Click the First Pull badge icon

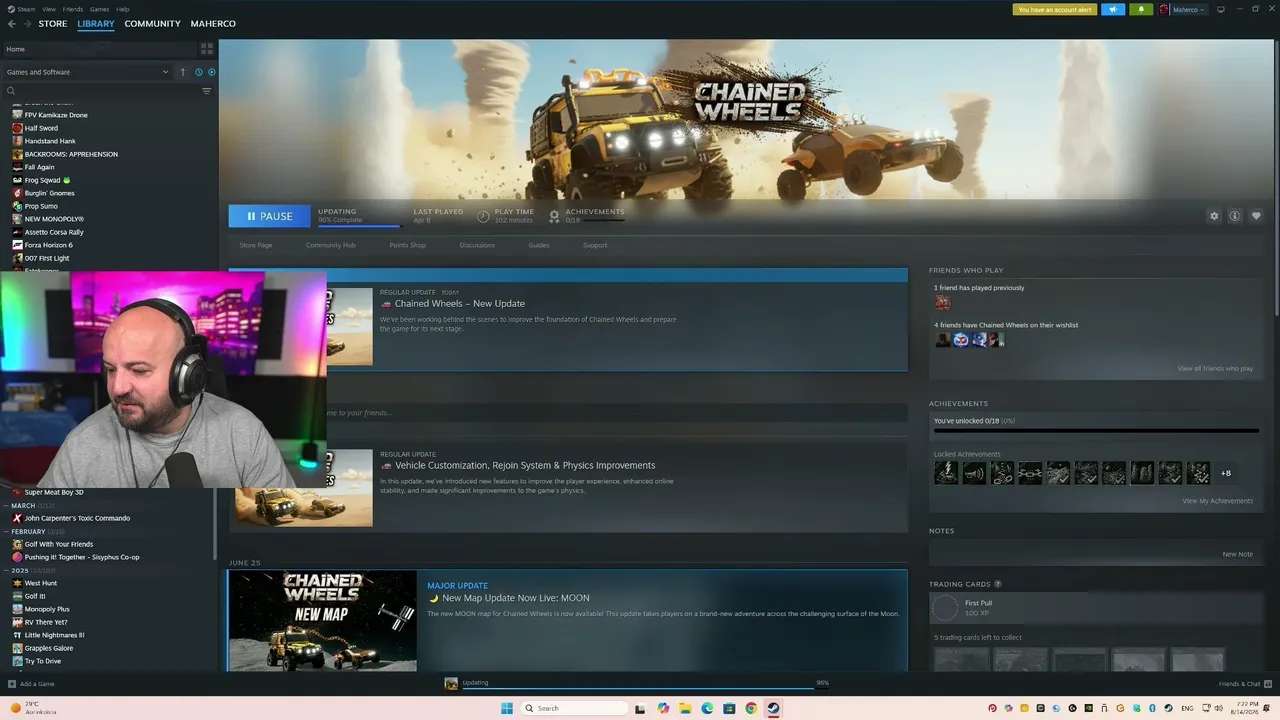click(x=945, y=608)
